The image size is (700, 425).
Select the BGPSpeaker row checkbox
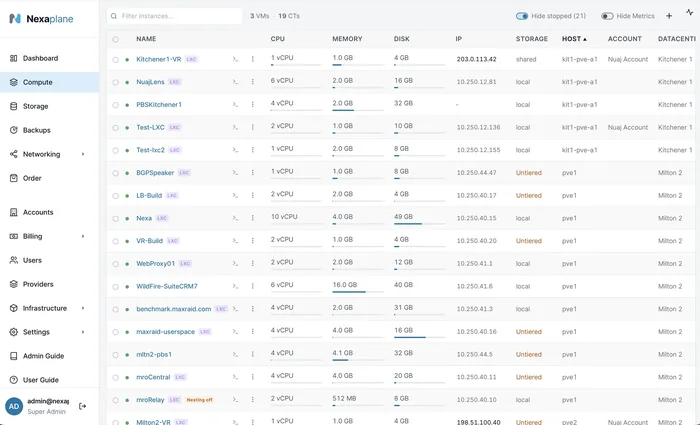point(116,173)
